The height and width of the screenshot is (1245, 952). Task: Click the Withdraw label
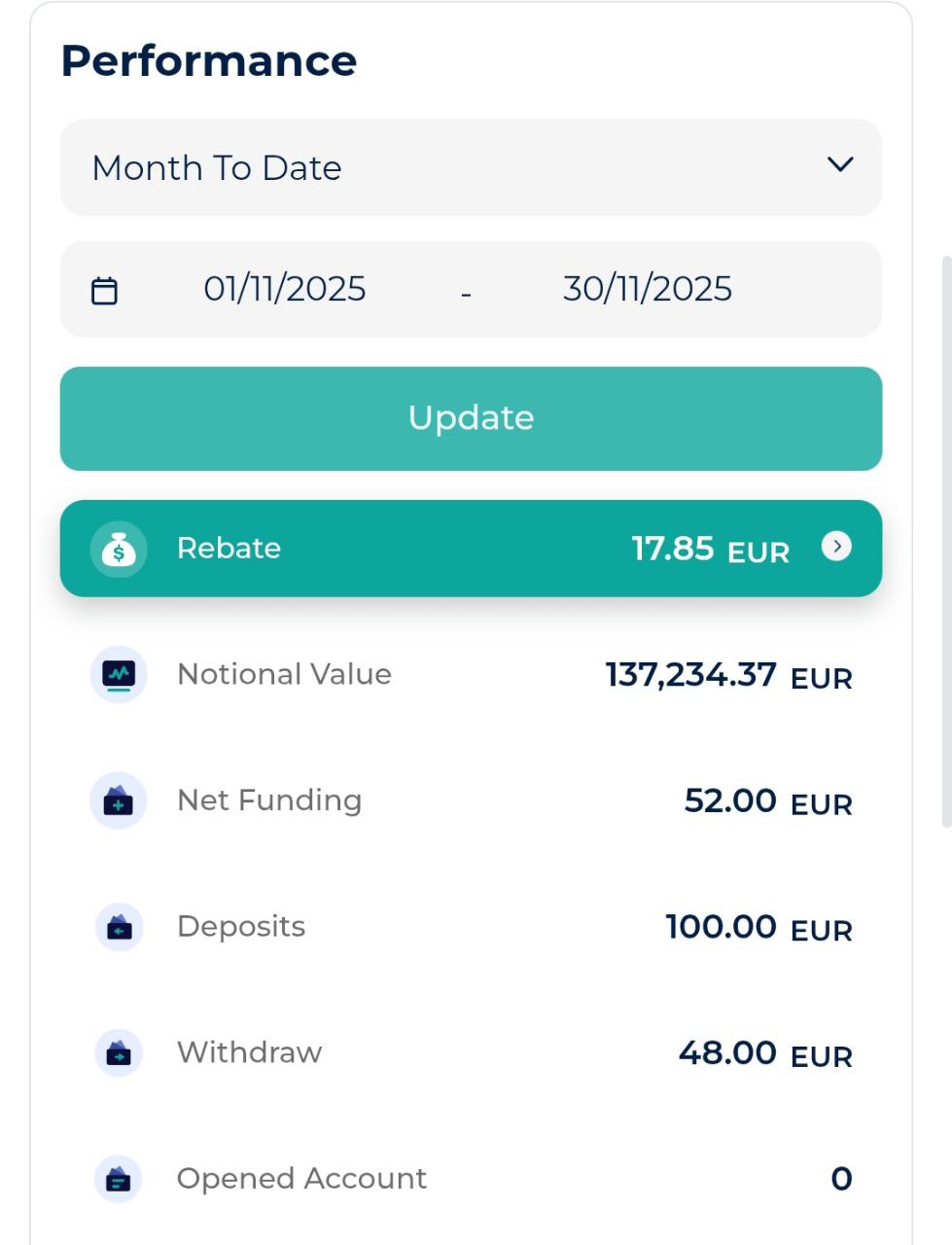tap(249, 1052)
